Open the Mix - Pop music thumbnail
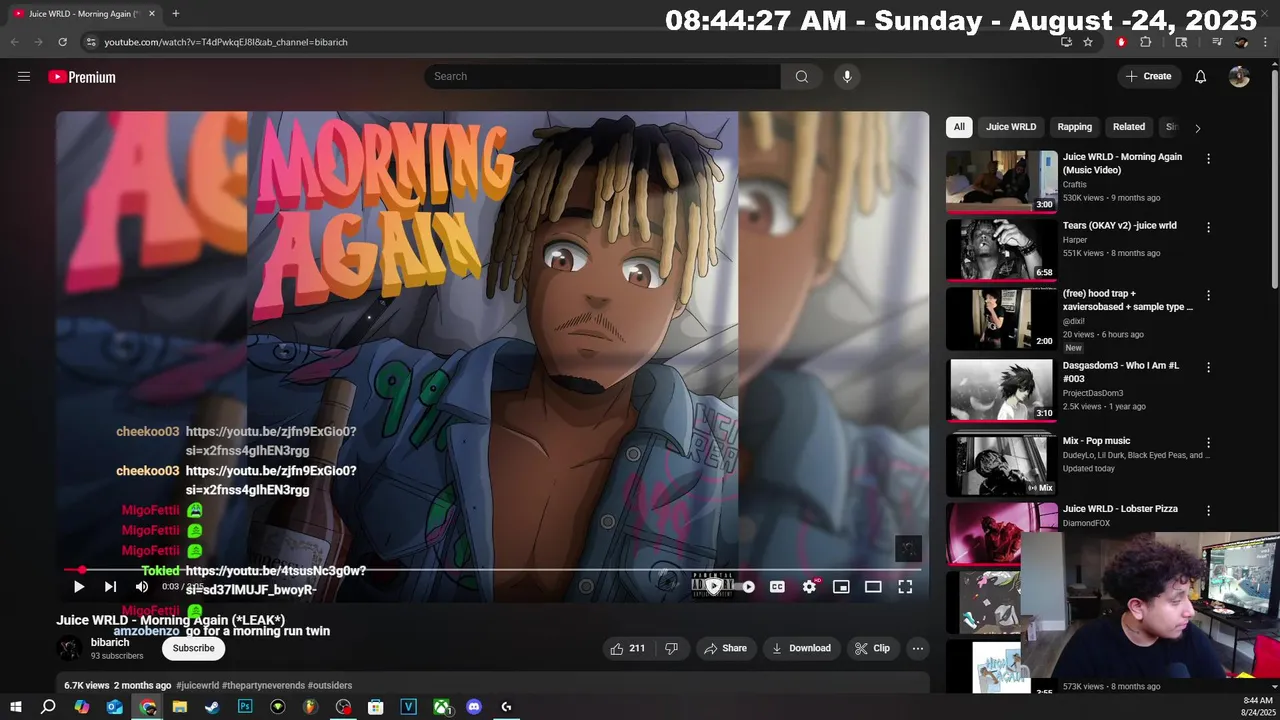 [1001, 464]
